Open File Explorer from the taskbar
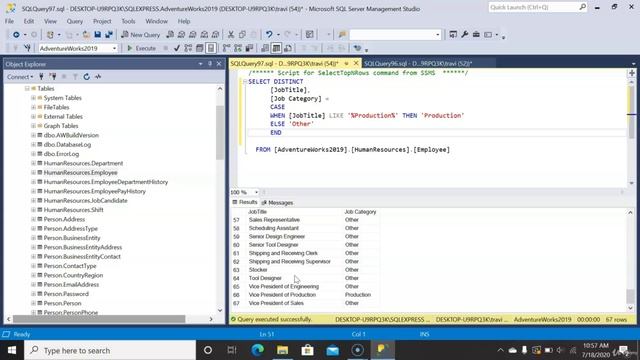This screenshot has height=360, width=640. point(282,350)
